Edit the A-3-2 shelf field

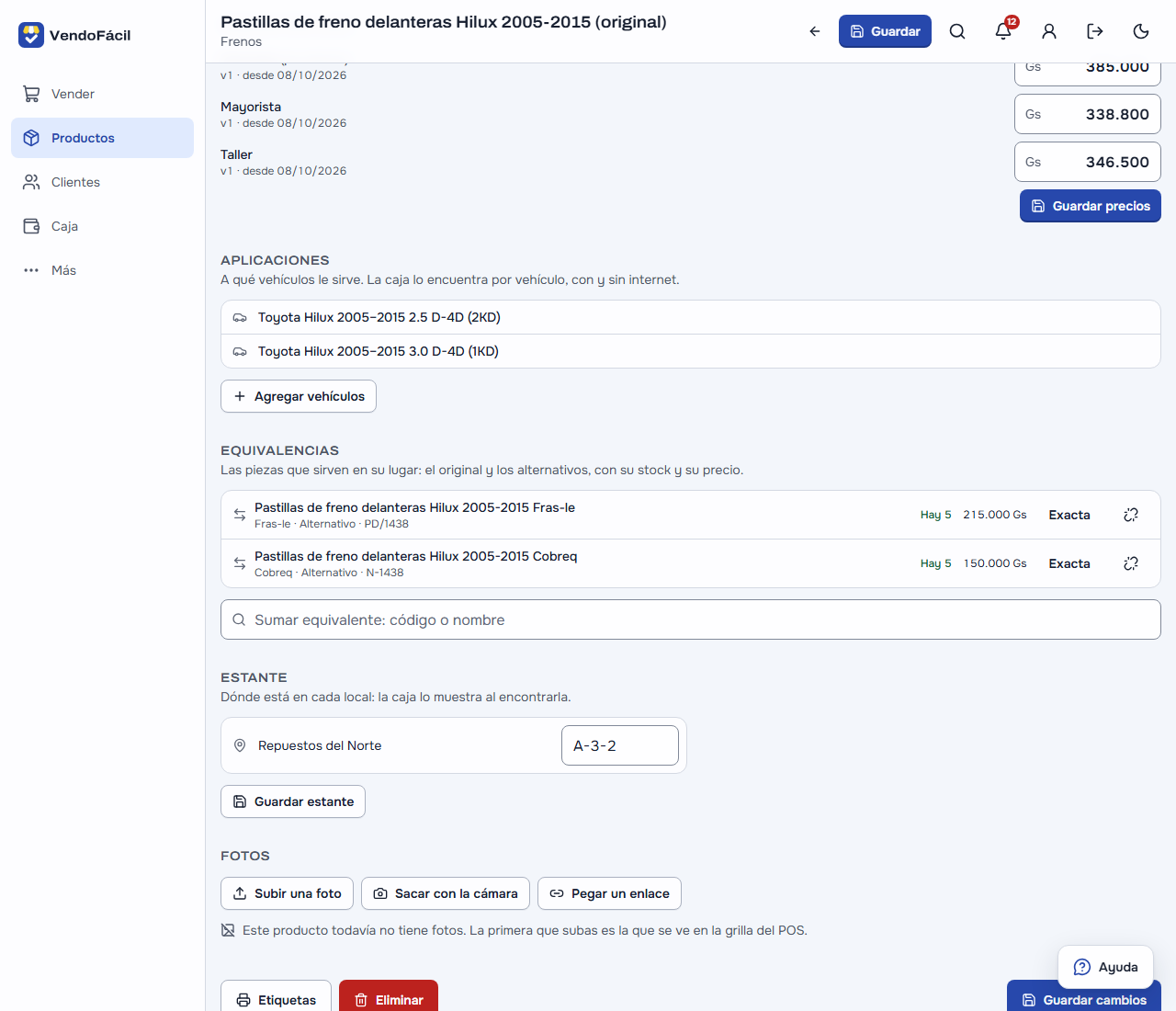coord(620,745)
